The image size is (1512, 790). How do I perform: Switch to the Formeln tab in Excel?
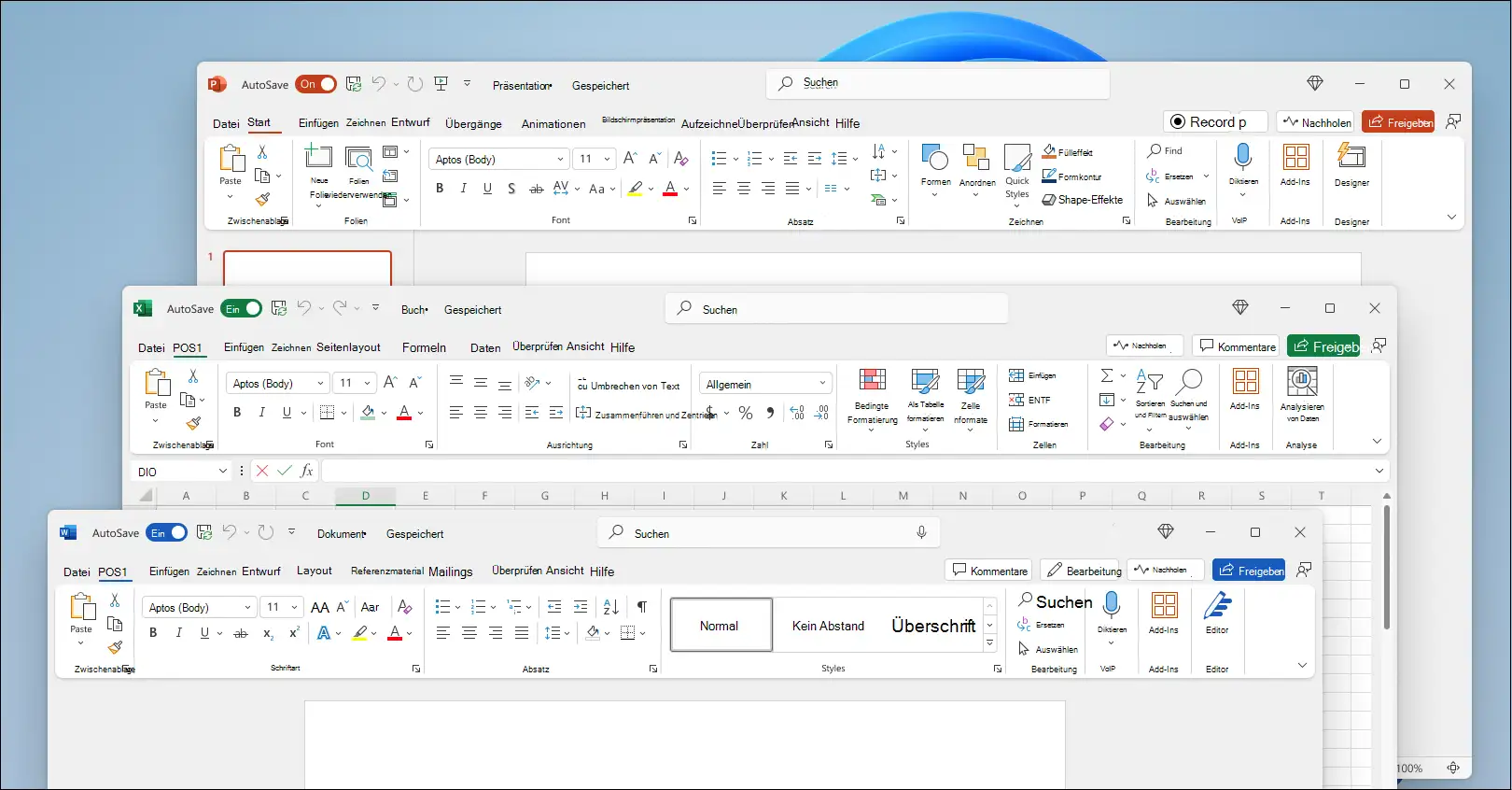point(424,347)
